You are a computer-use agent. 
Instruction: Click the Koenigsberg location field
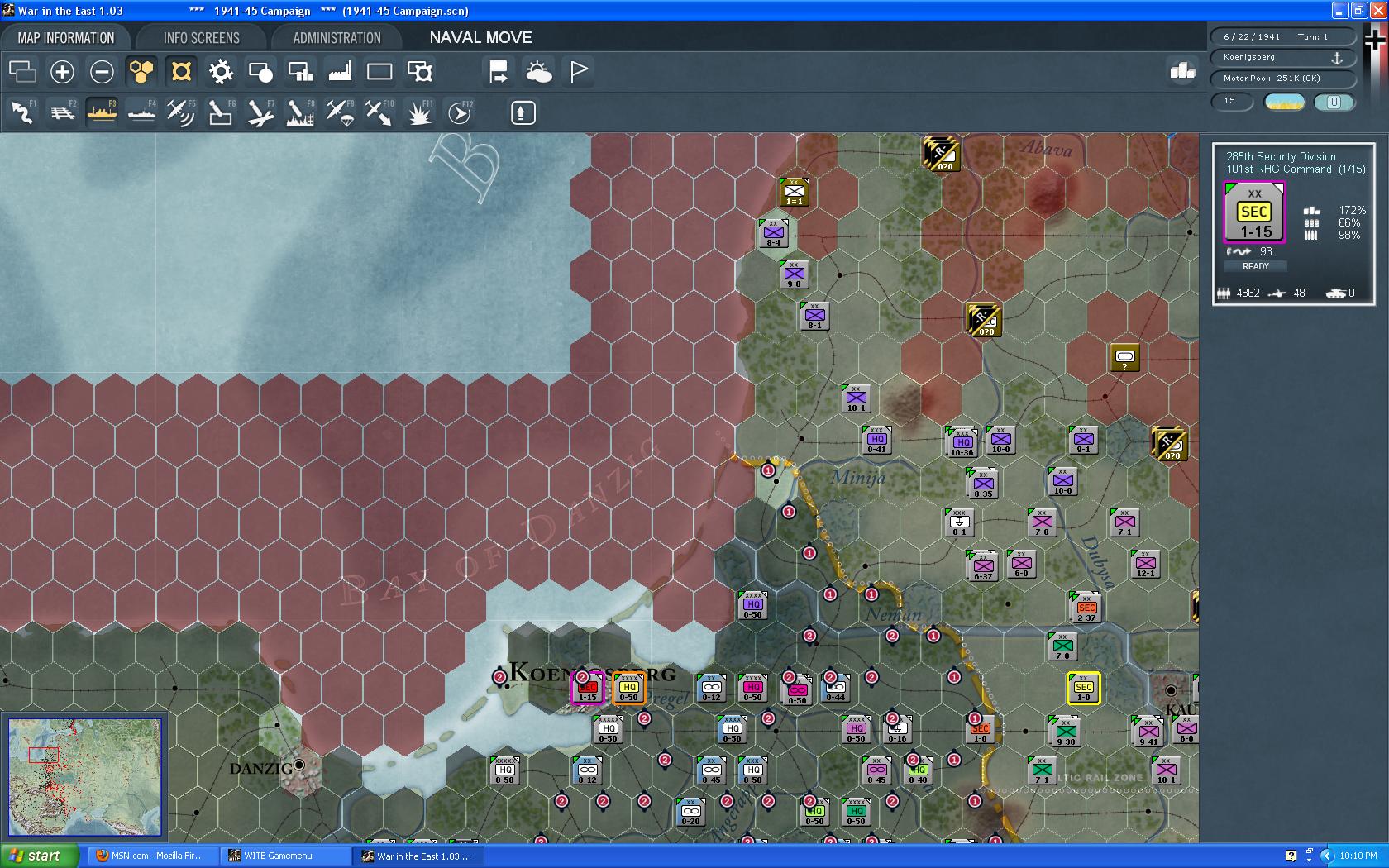[1282, 57]
